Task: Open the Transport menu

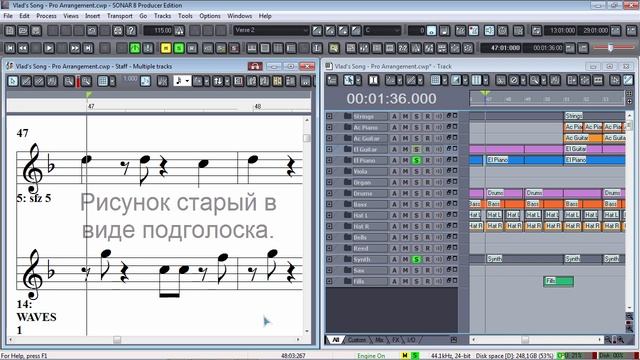Action: pyautogui.click(x=120, y=16)
